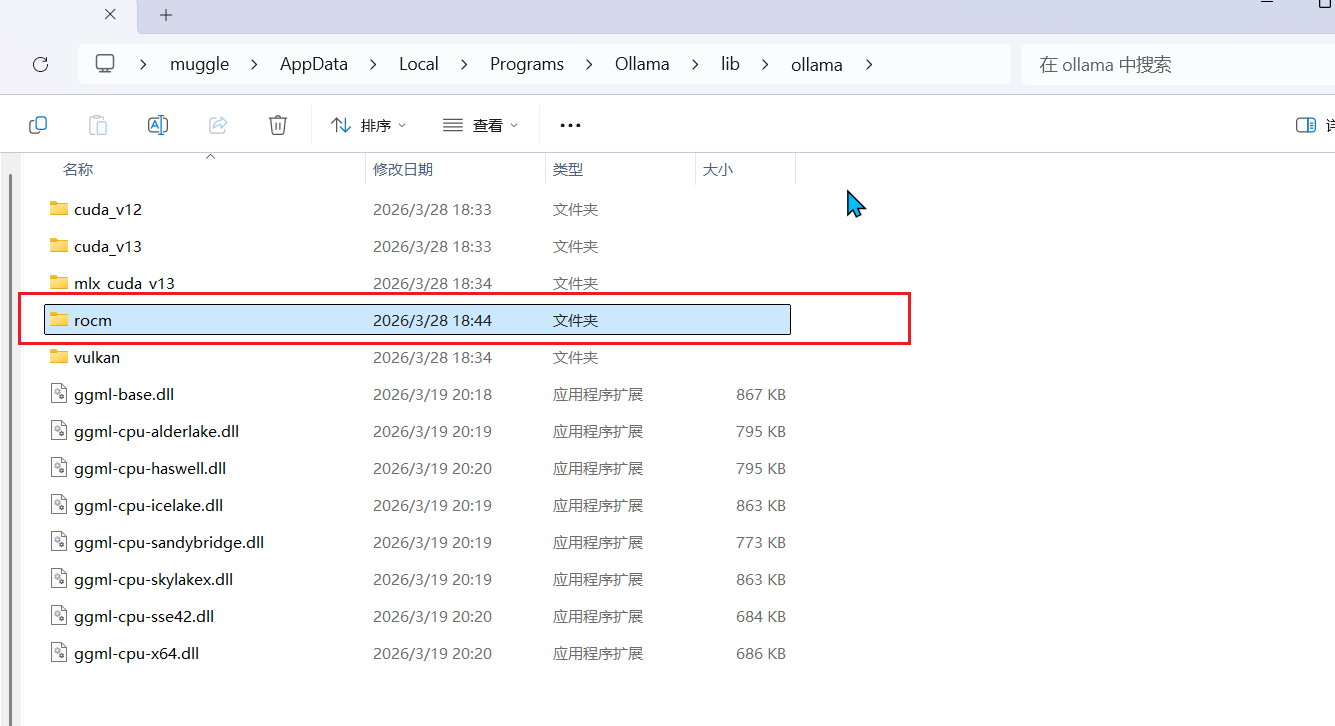Click the cuda_v12 folder icon
The image size is (1335, 726).
coord(59,209)
